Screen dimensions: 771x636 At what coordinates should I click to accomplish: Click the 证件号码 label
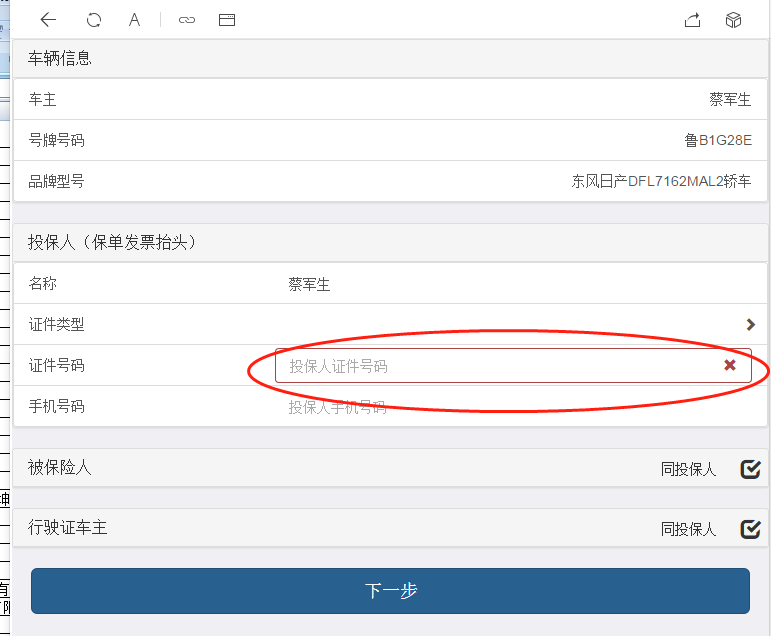(x=57, y=365)
